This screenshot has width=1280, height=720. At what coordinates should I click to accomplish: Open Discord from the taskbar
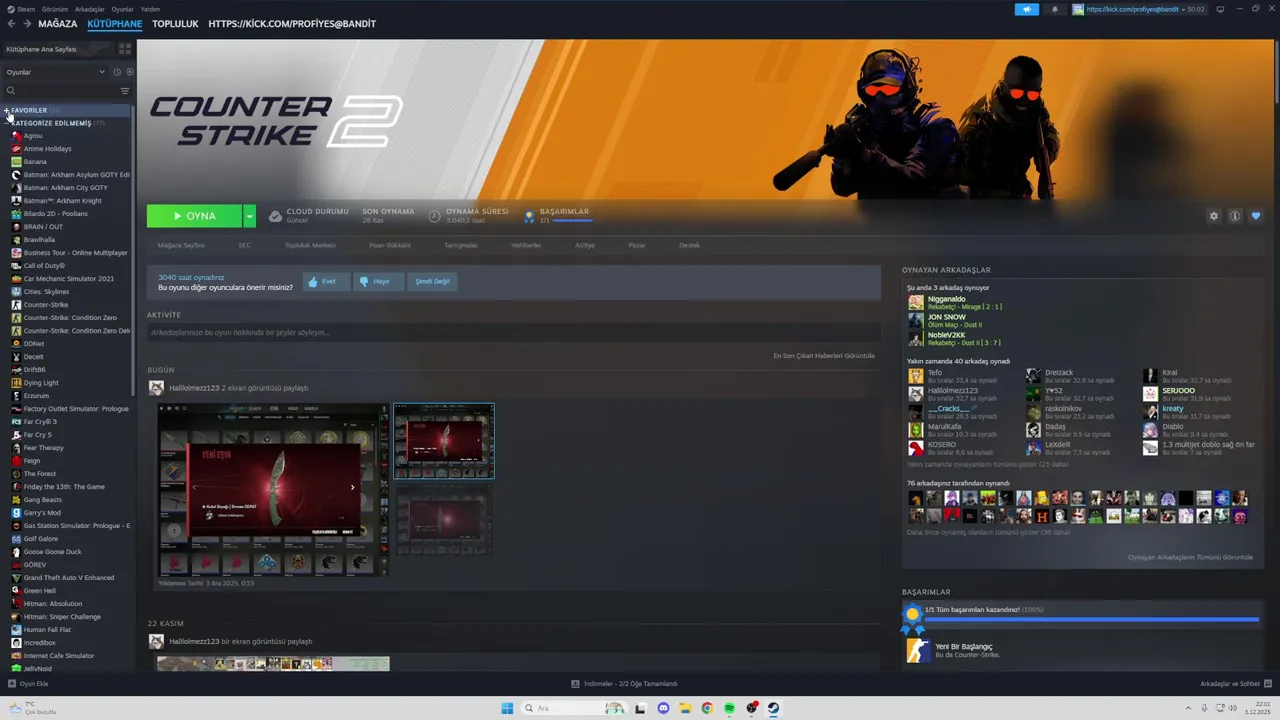(663, 708)
